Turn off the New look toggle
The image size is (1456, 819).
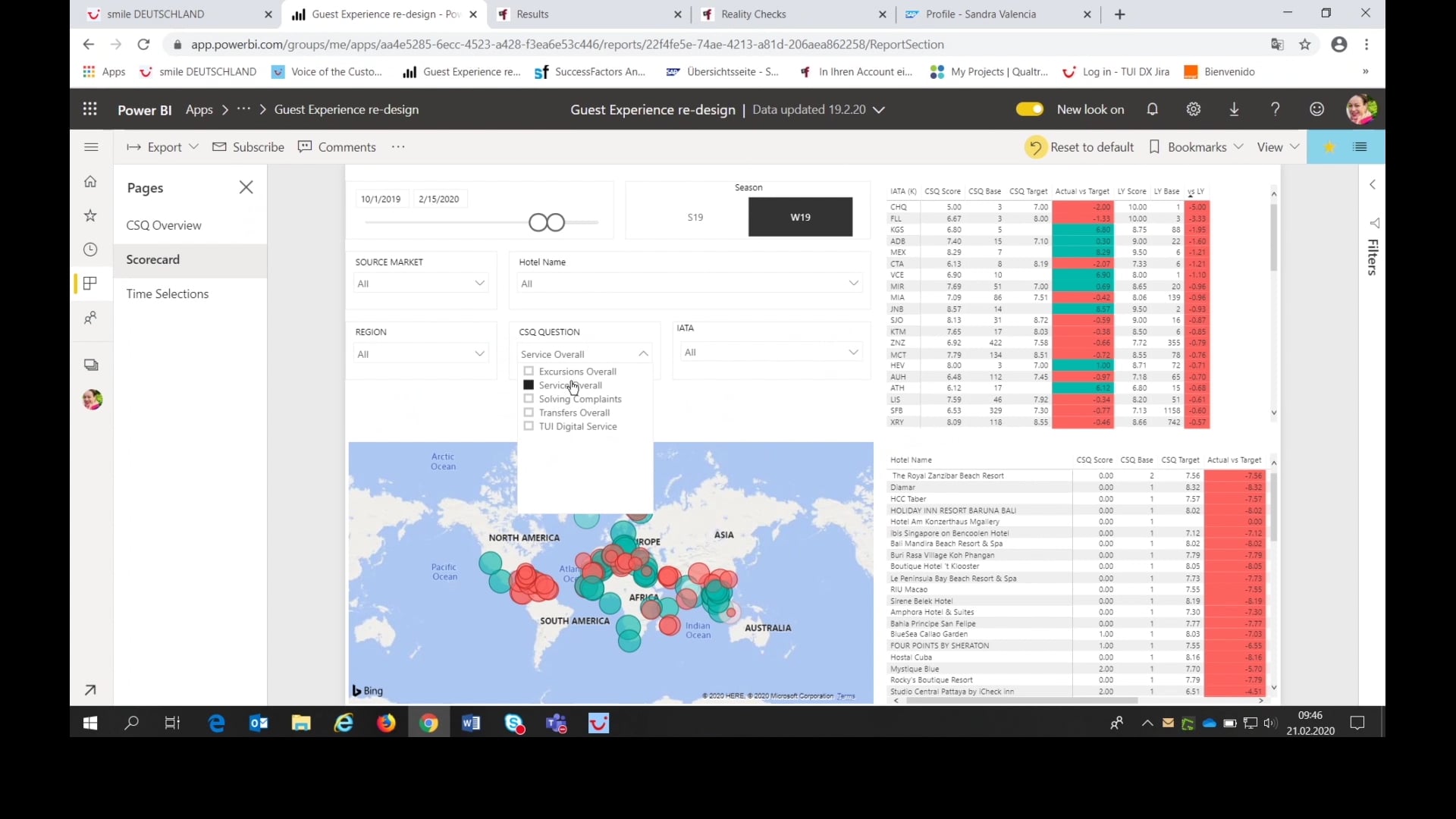1029,108
